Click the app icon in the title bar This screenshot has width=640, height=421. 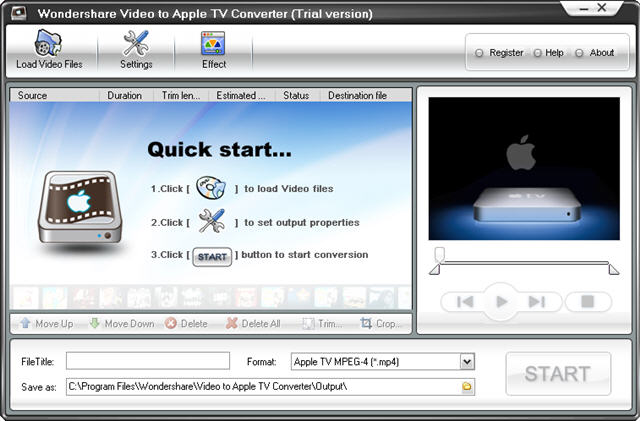(x=18, y=13)
